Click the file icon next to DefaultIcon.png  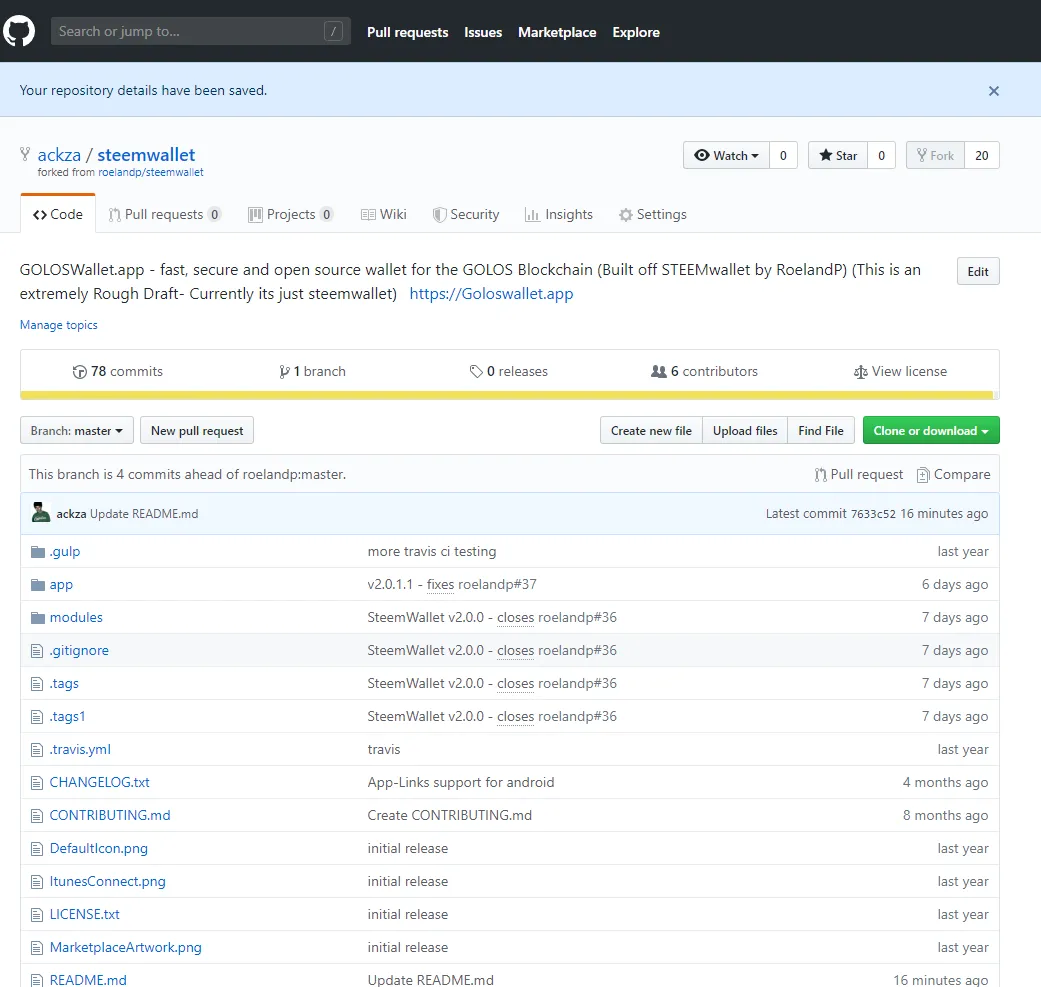coord(37,849)
